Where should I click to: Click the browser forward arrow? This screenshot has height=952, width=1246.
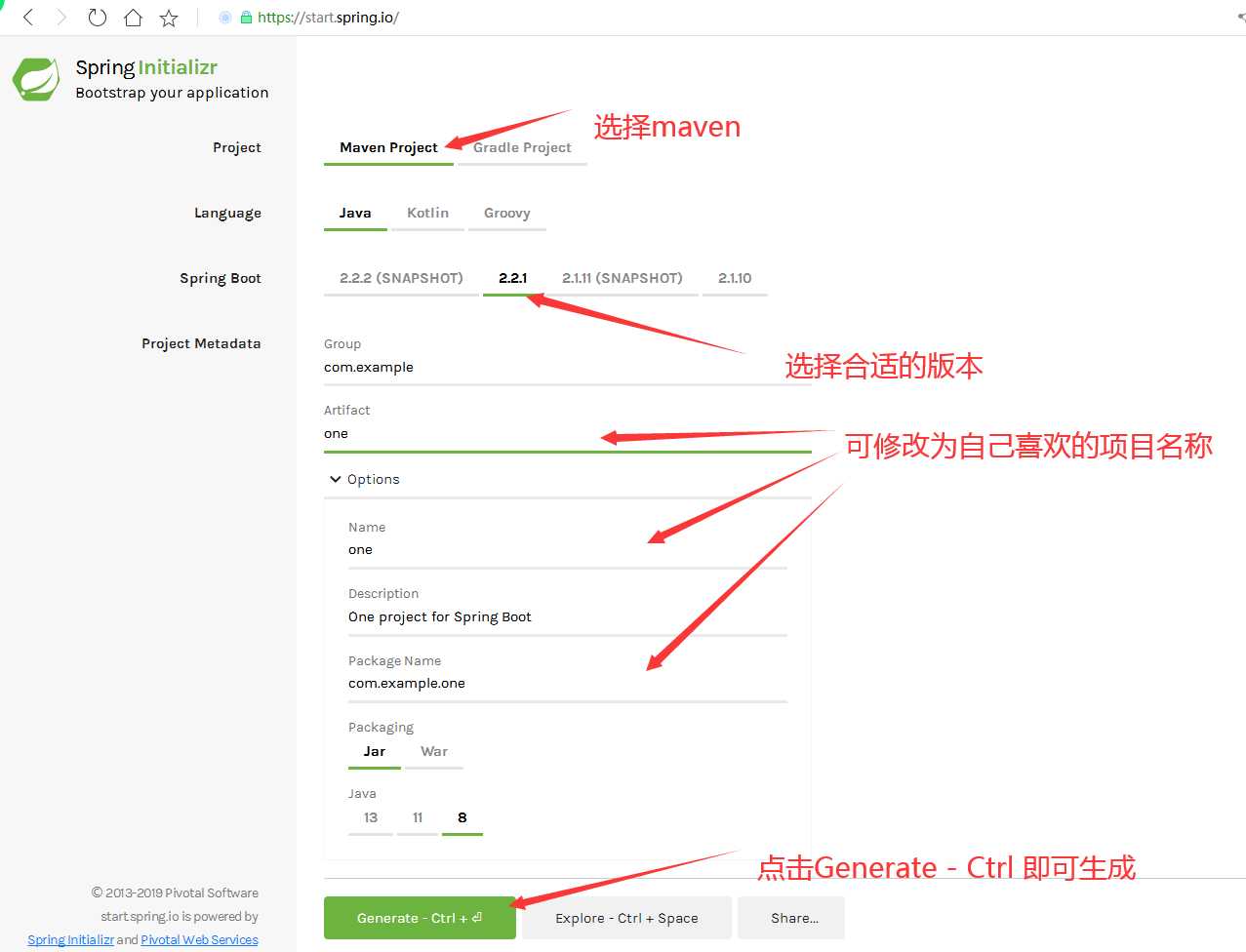61,18
